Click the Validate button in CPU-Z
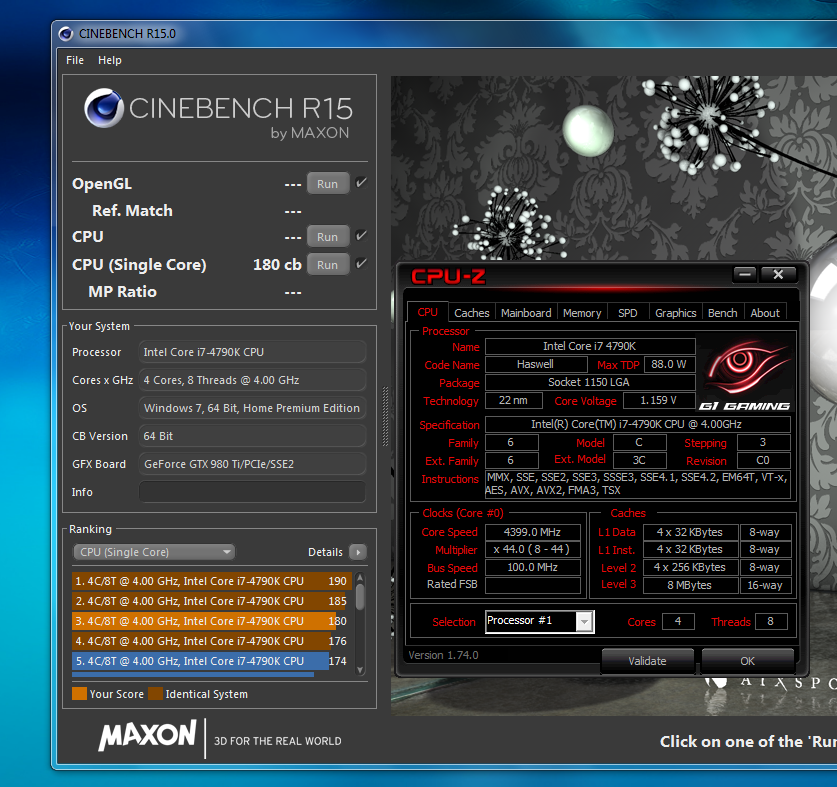 point(647,661)
